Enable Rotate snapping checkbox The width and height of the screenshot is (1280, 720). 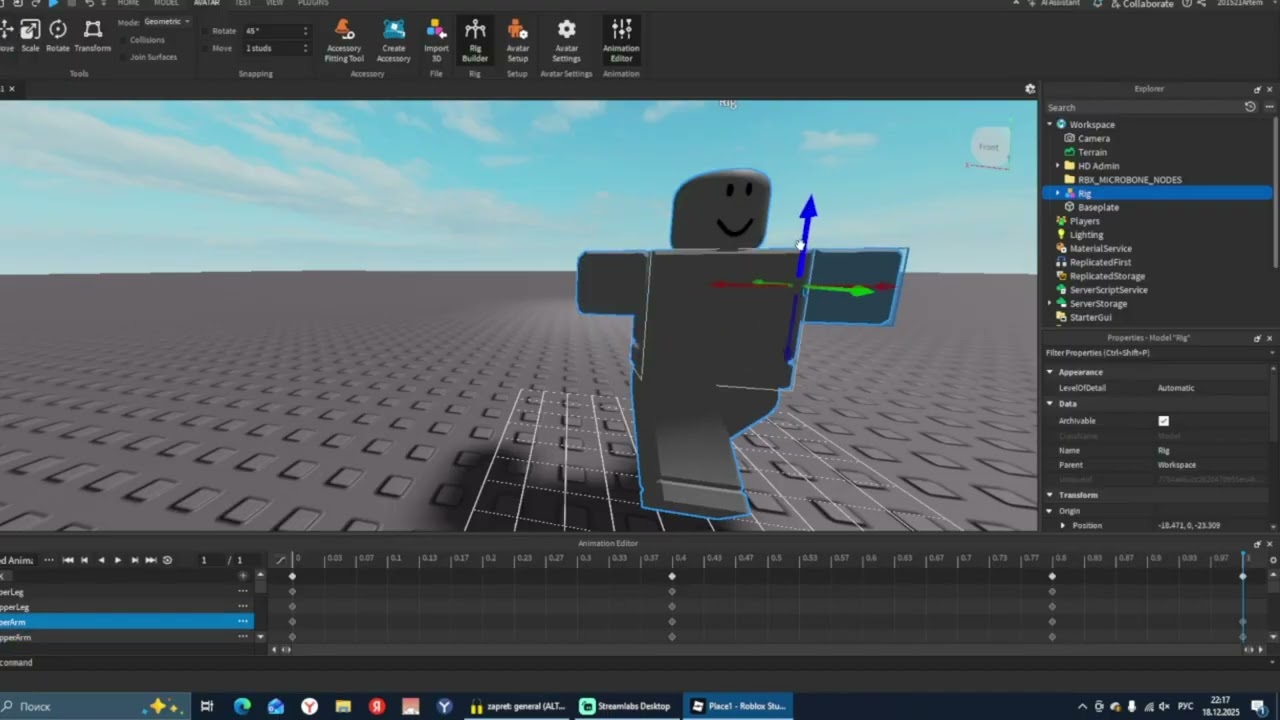click(x=205, y=31)
